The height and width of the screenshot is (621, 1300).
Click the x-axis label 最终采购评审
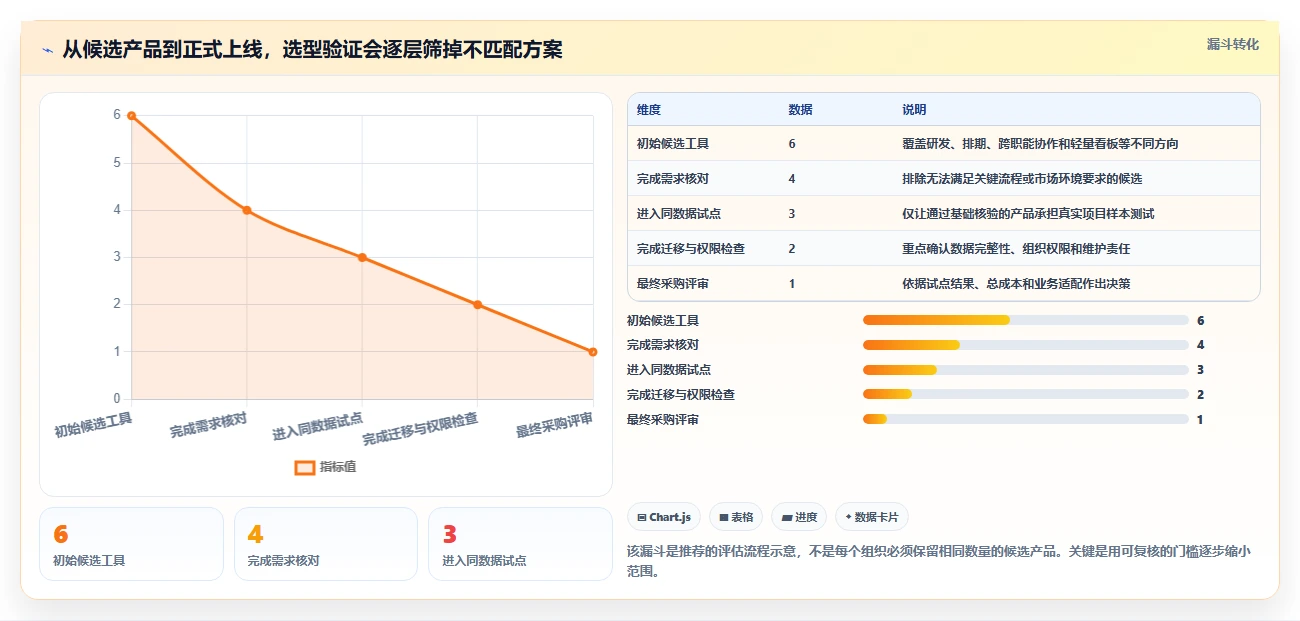[x=555, y=426]
